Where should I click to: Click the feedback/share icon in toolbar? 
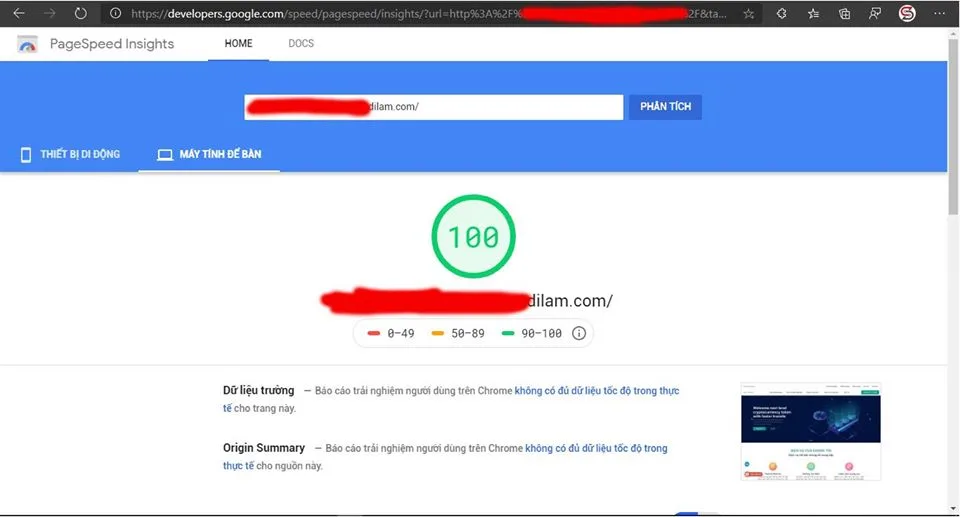(x=875, y=13)
